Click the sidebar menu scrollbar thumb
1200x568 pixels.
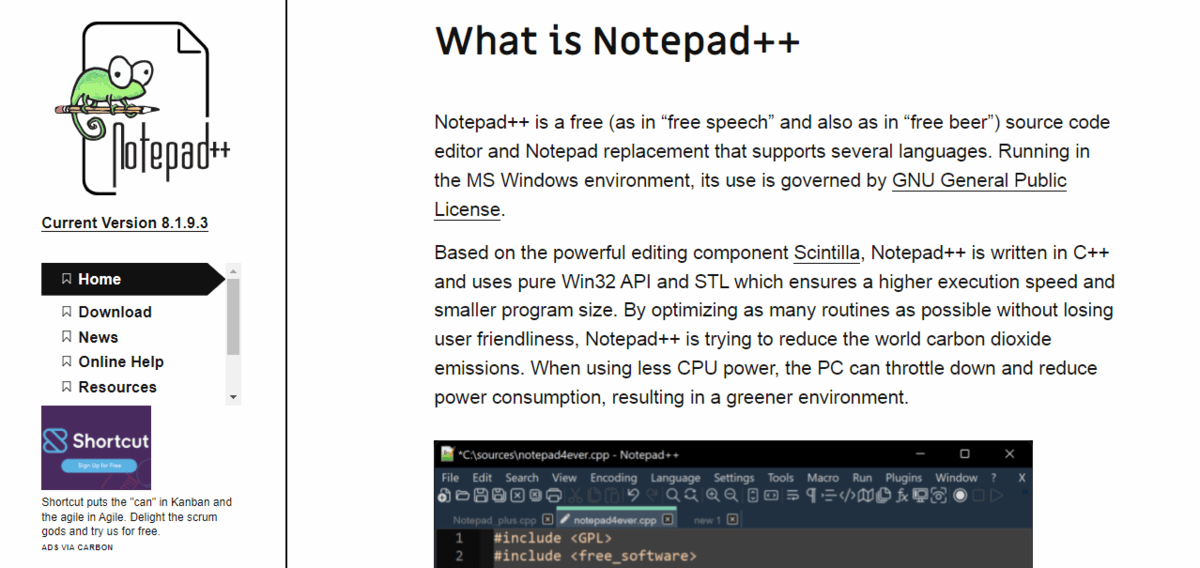click(234, 316)
